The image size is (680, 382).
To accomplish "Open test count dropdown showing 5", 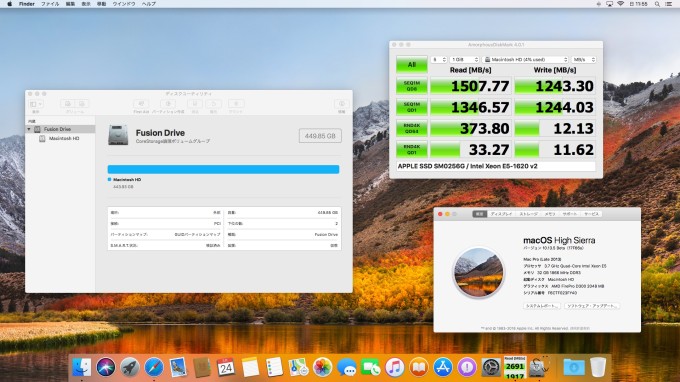I will 438,59.
